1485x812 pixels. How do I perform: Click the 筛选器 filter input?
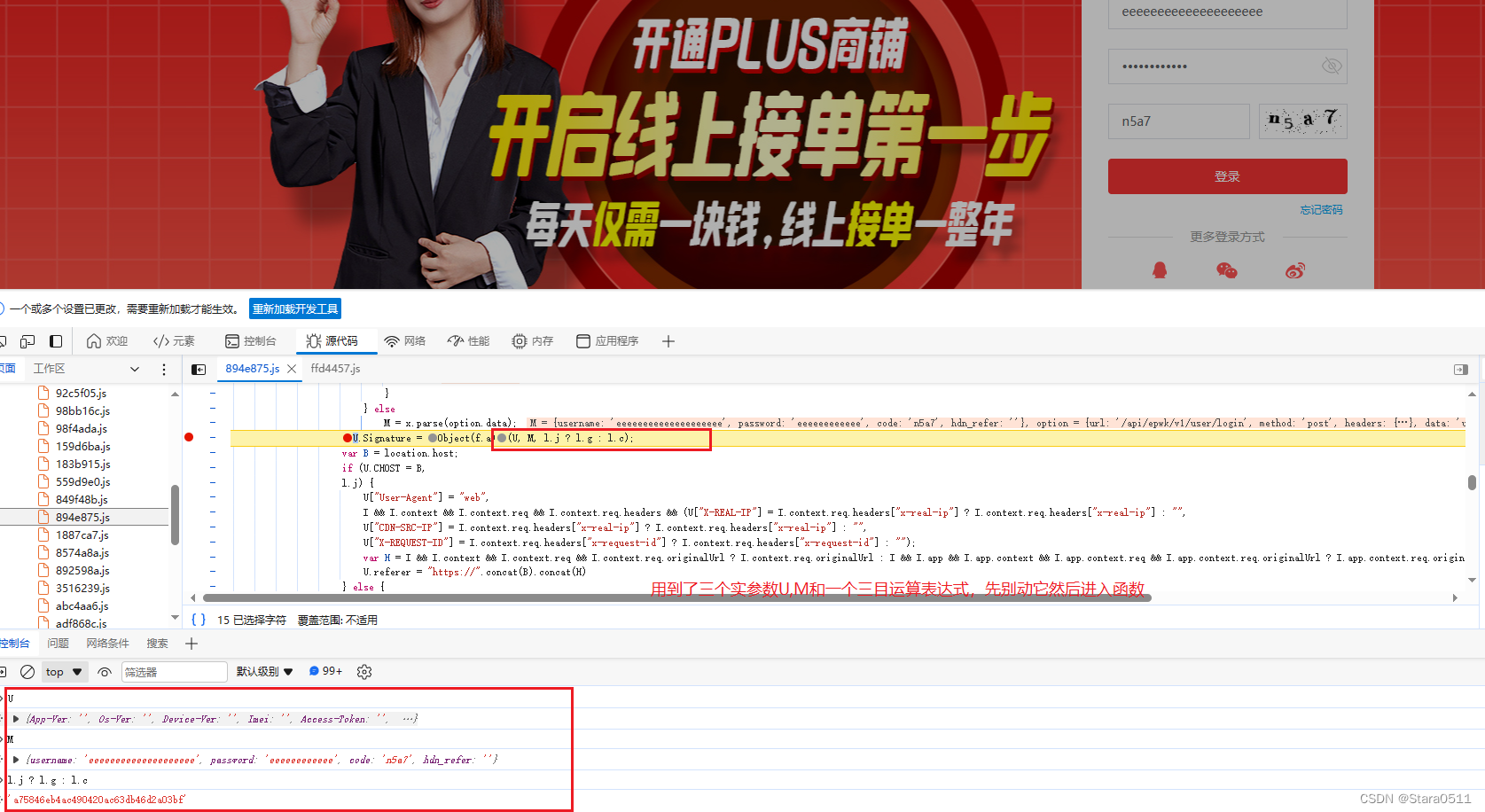[x=174, y=672]
